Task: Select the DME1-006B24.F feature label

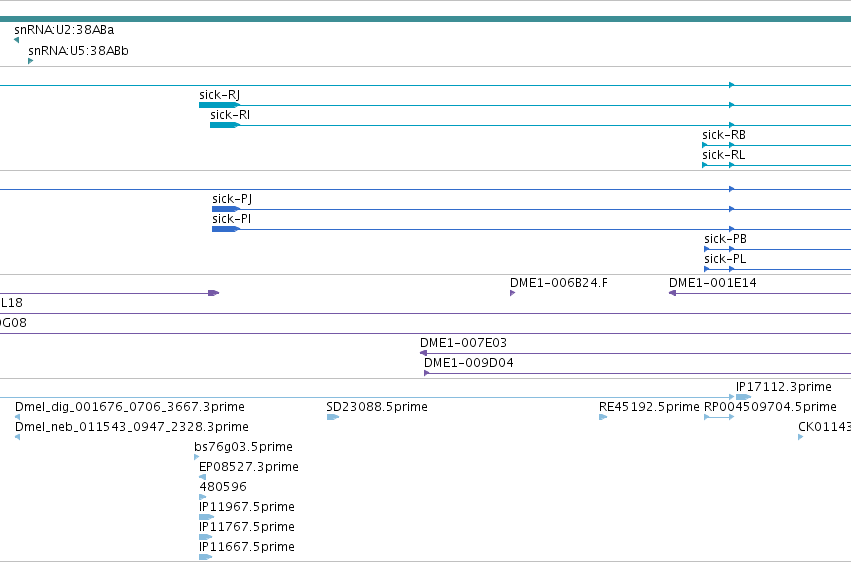Action: coord(559,283)
